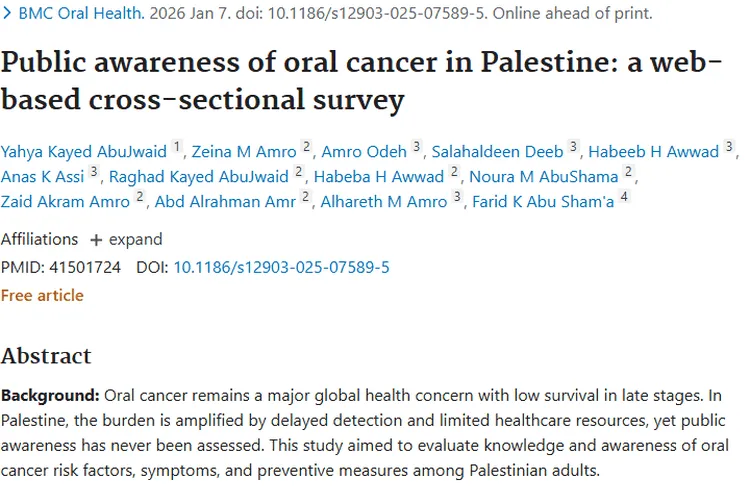Select author Amro Odeh
This screenshot has width=750, height=500.
(x=364, y=152)
